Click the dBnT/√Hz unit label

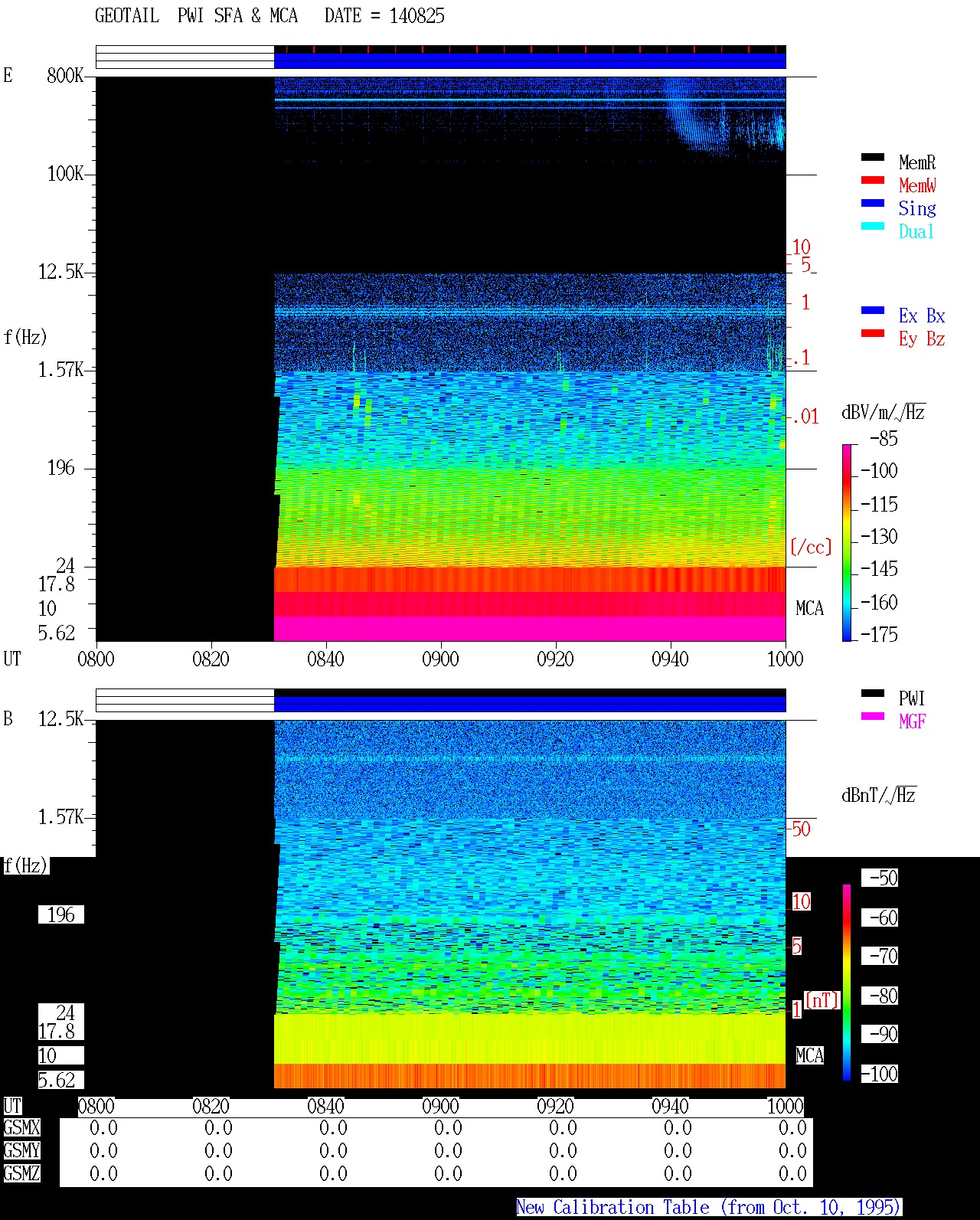(879, 795)
